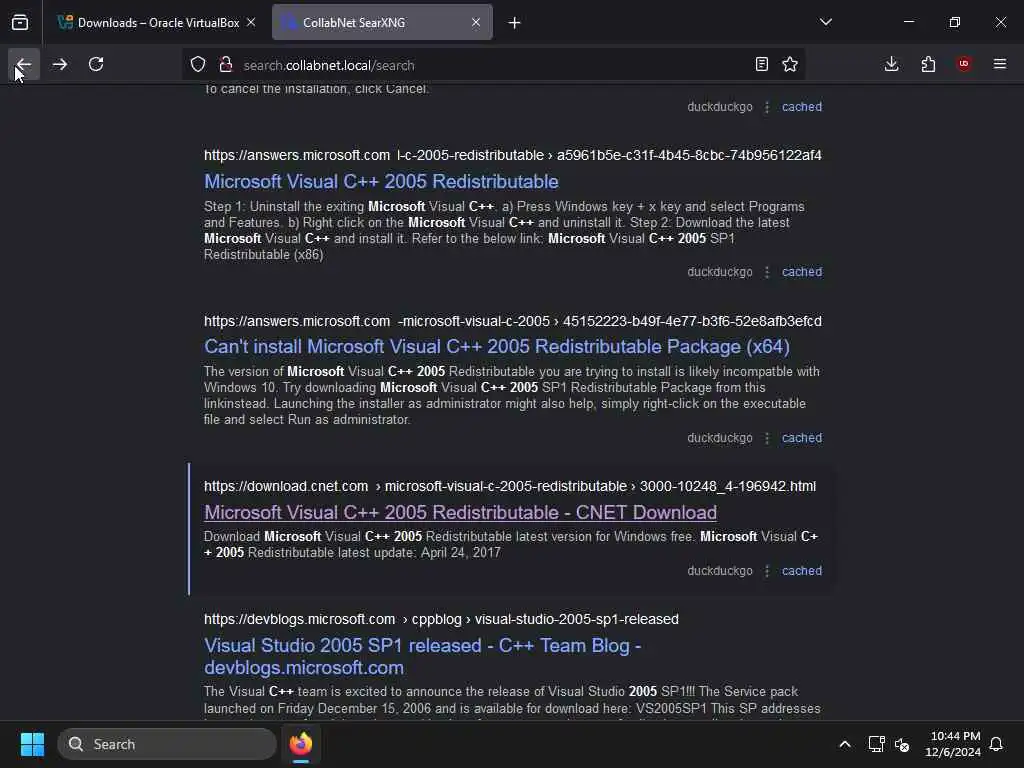Screen dimensions: 1024x768
Task: Open a new tab with the plus button
Action: coord(515,23)
